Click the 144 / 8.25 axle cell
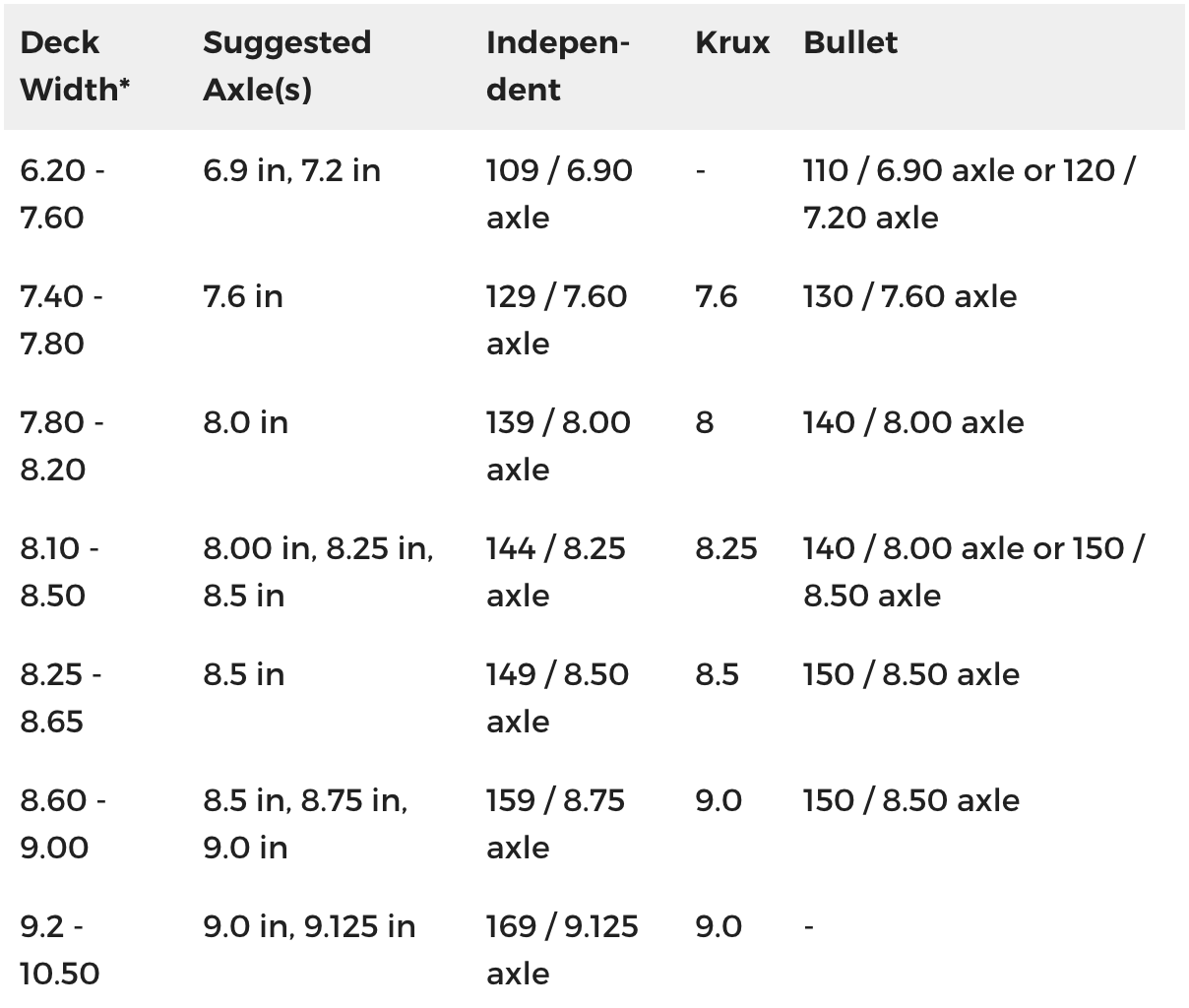 coord(555,572)
